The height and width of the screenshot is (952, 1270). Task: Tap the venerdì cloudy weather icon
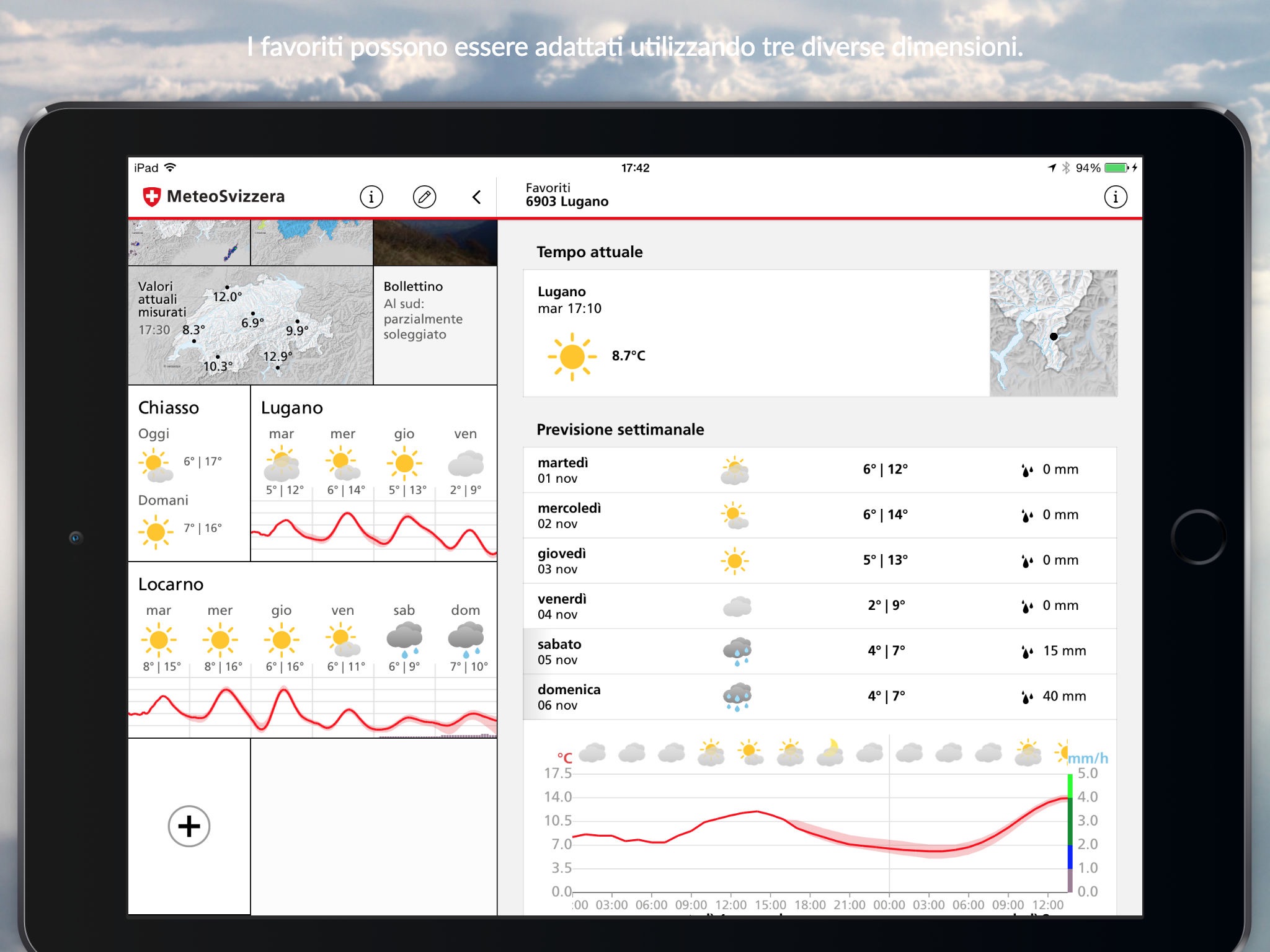tap(737, 606)
